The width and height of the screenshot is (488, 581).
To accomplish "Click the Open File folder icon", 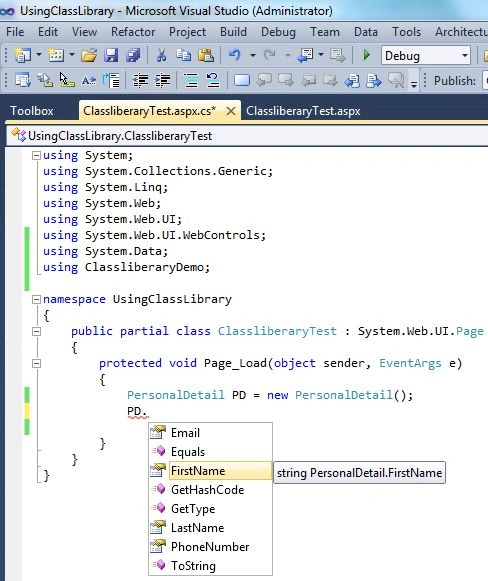I will tap(89, 56).
